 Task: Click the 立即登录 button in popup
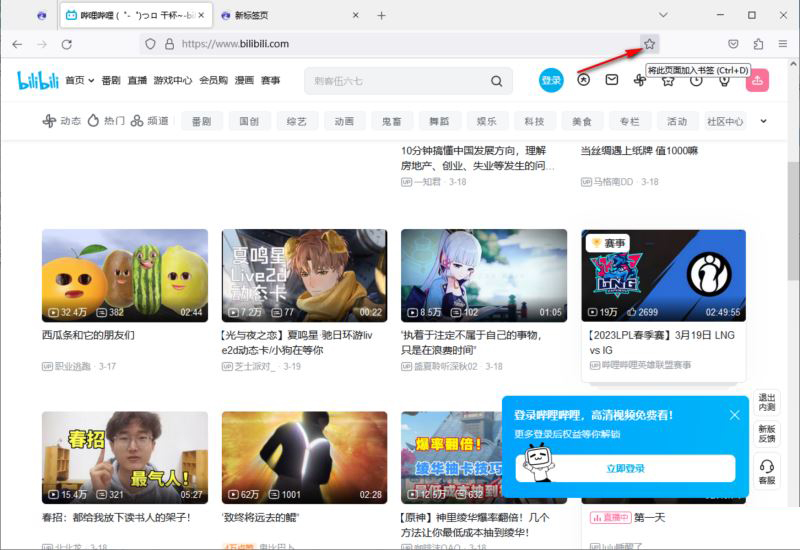626,468
